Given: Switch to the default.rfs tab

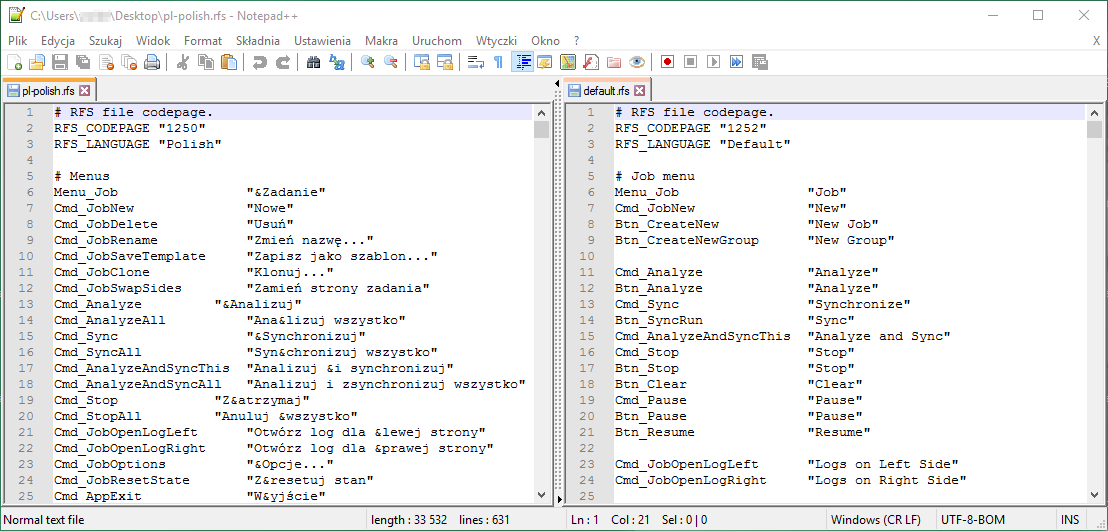Looking at the screenshot, I should point(608,91).
